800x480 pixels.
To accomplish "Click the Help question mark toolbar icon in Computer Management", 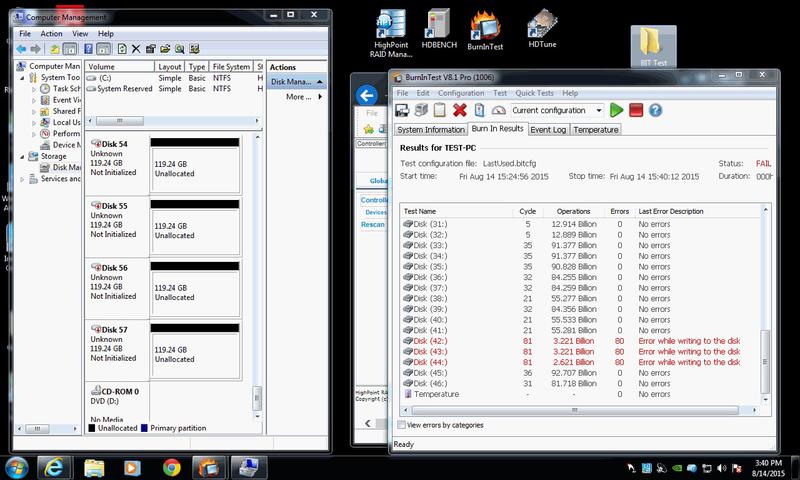I will [88, 49].
